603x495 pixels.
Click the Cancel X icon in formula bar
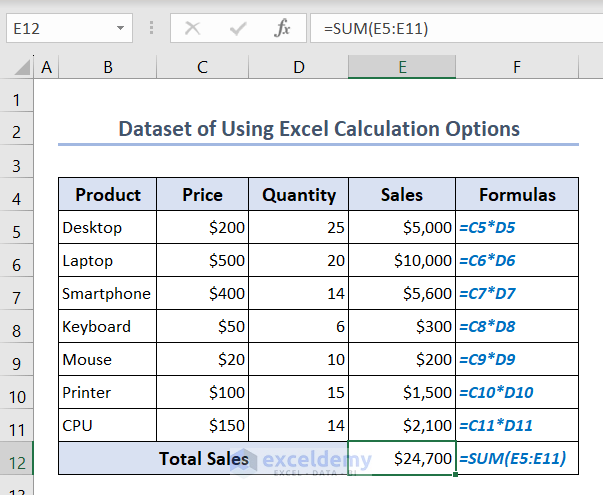[192, 28]
